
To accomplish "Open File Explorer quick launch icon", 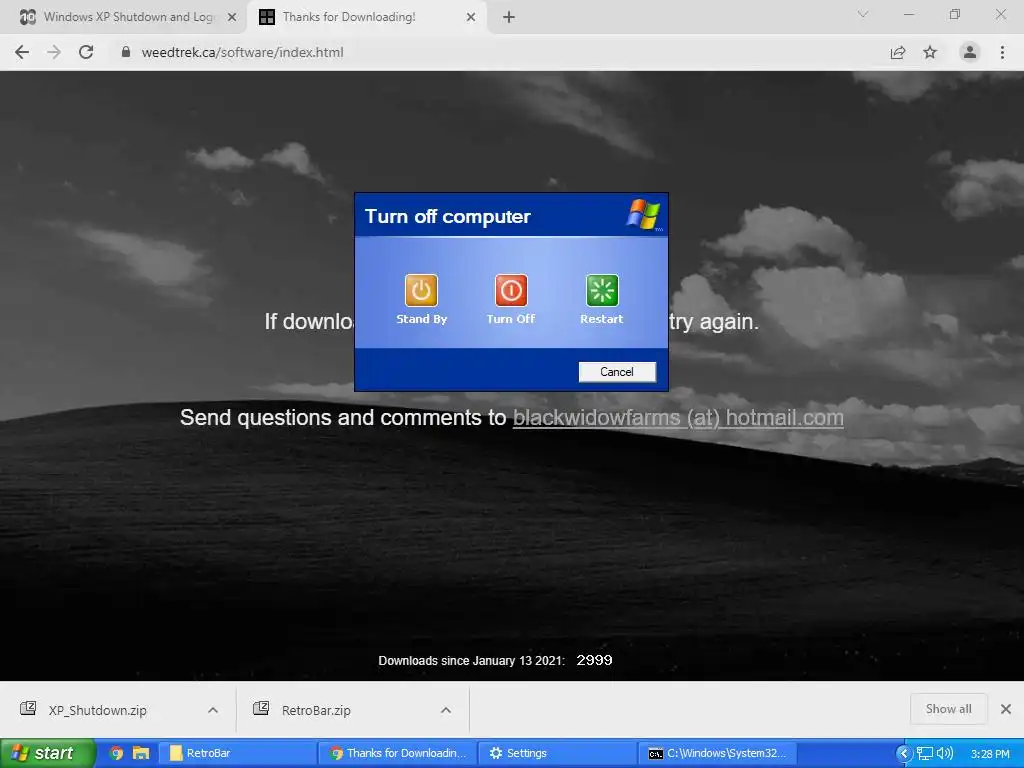I will click(x=141, y=753).
